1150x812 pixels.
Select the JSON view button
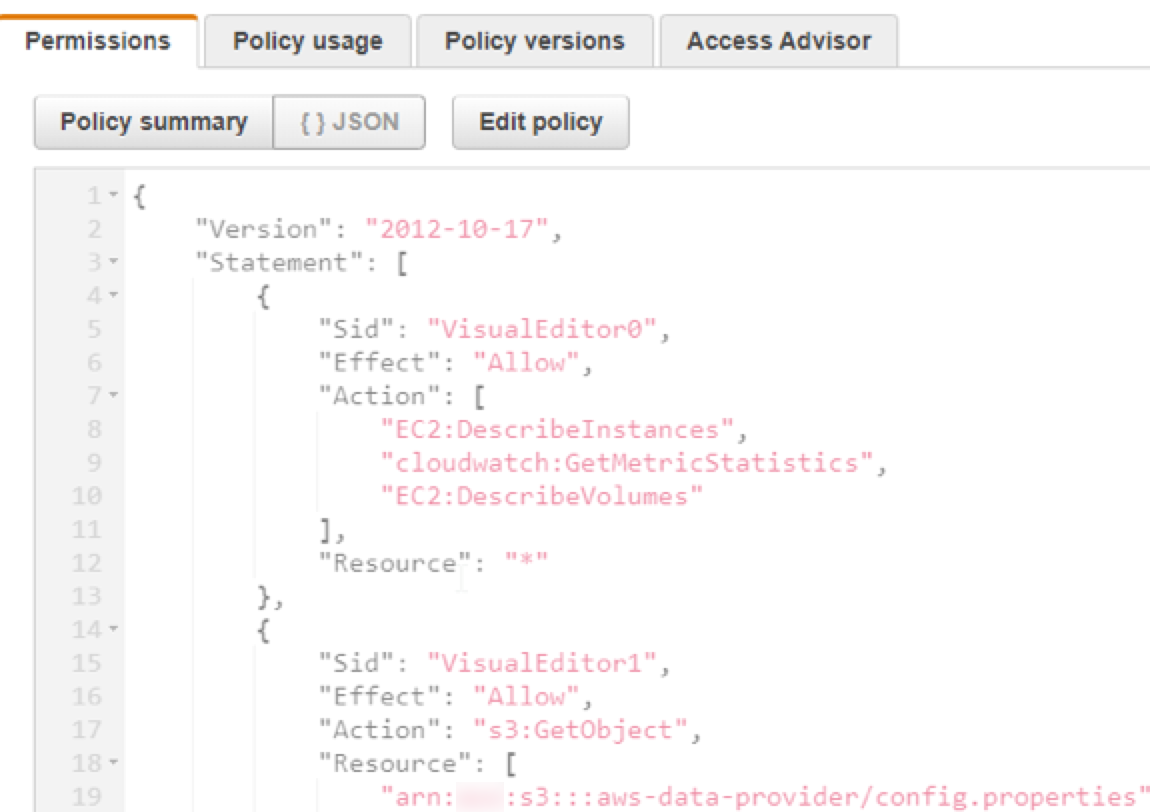(x=349, y=123)
